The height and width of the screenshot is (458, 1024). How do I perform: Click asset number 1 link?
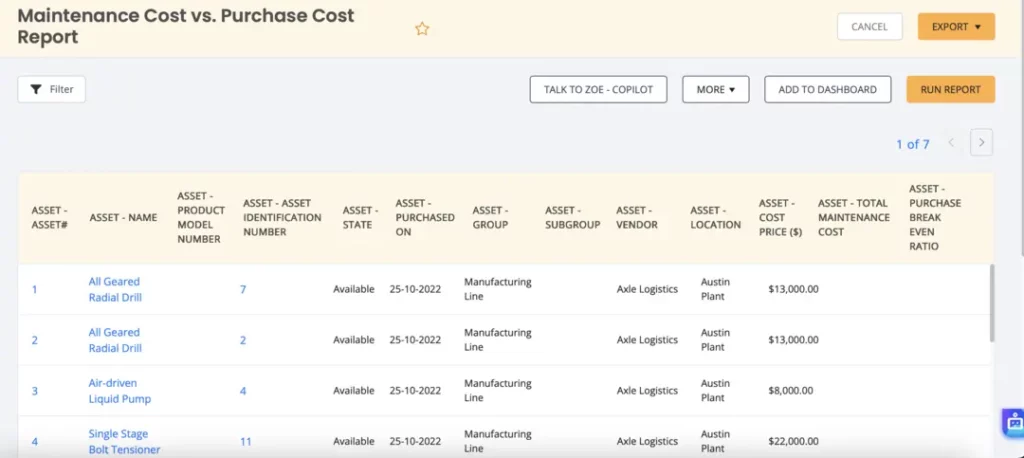[34, 290]
